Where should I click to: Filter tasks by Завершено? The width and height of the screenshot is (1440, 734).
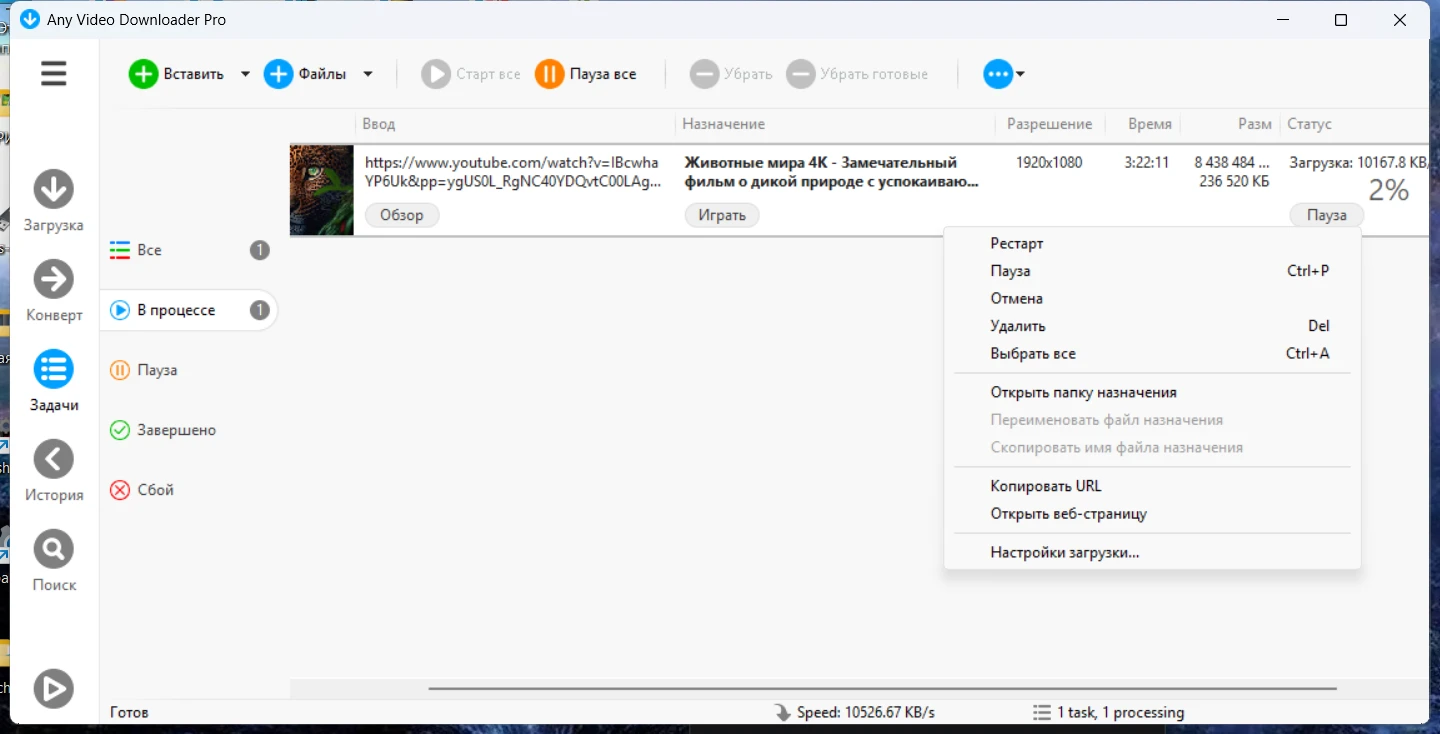(176, 430)
